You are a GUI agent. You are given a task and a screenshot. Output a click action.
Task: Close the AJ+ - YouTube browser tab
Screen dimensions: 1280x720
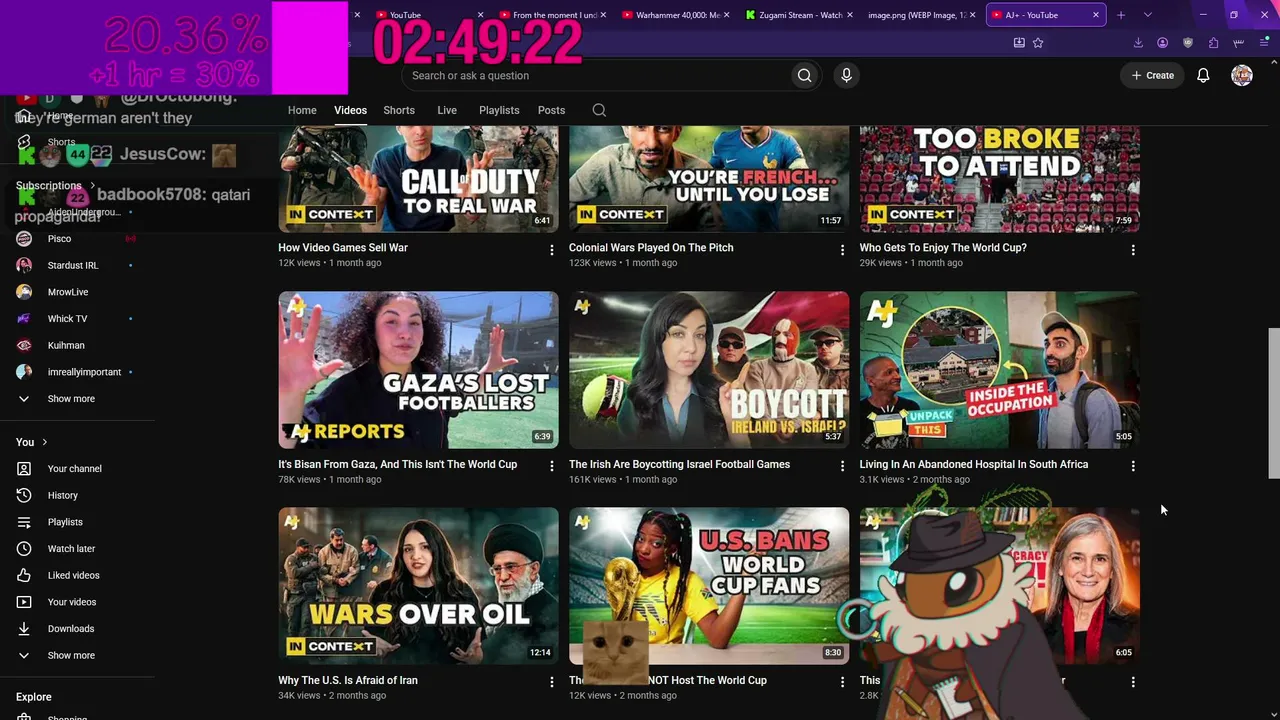pos(1096,15)
